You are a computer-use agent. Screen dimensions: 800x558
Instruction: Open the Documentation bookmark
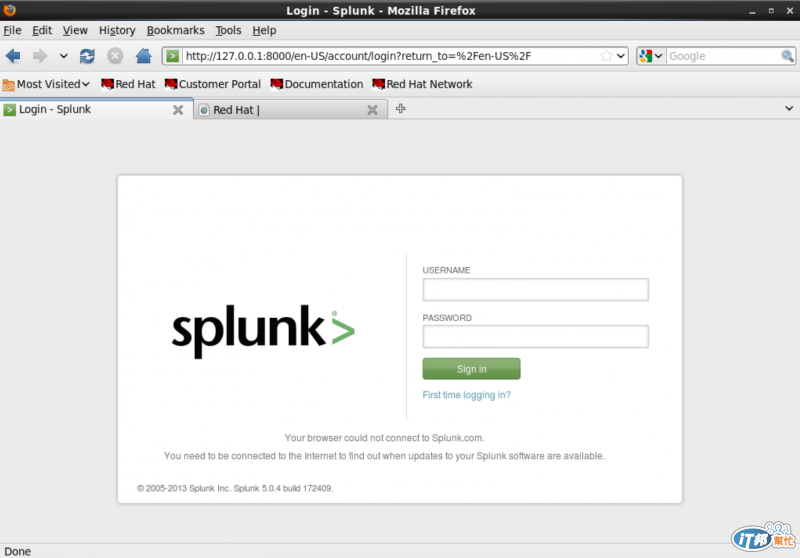click(317, 84)
